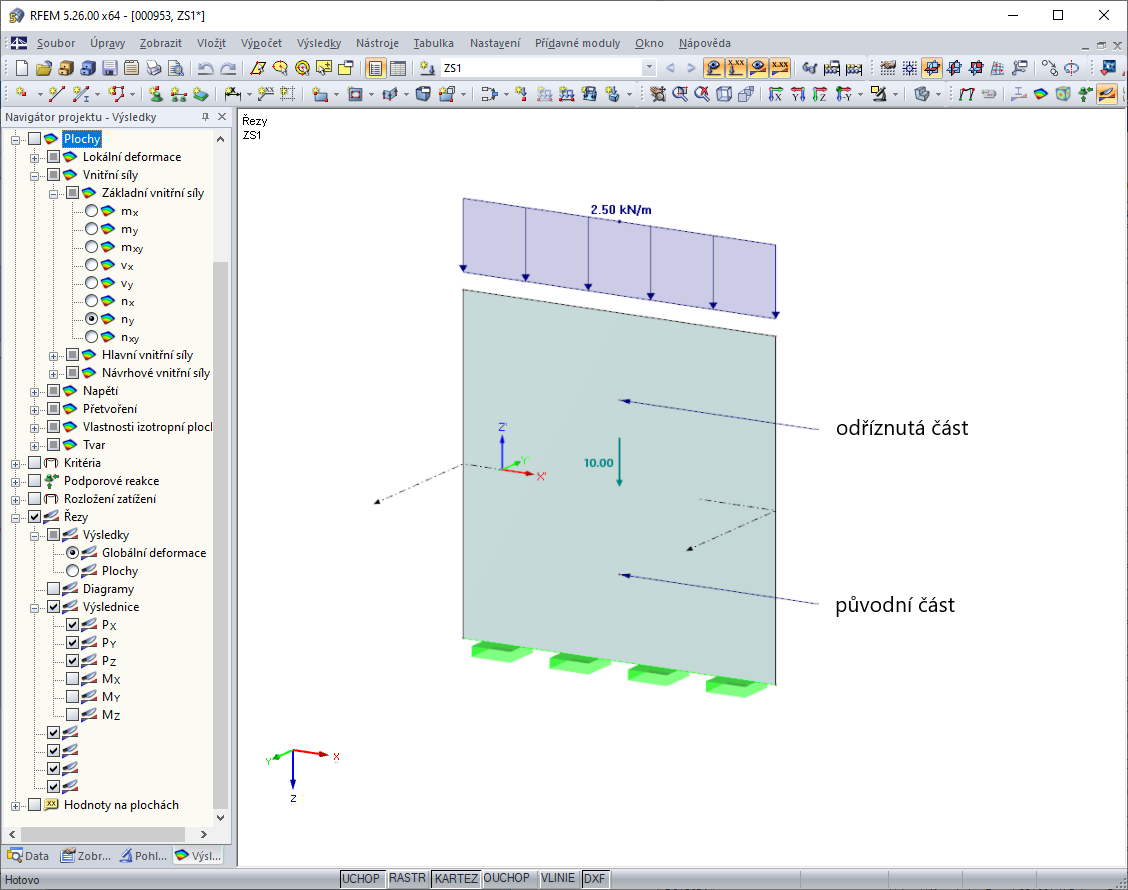Viewport: 1128px width, 890px height.
Task: Go to previous load case arrow
Action: click(x=670, y=68)
